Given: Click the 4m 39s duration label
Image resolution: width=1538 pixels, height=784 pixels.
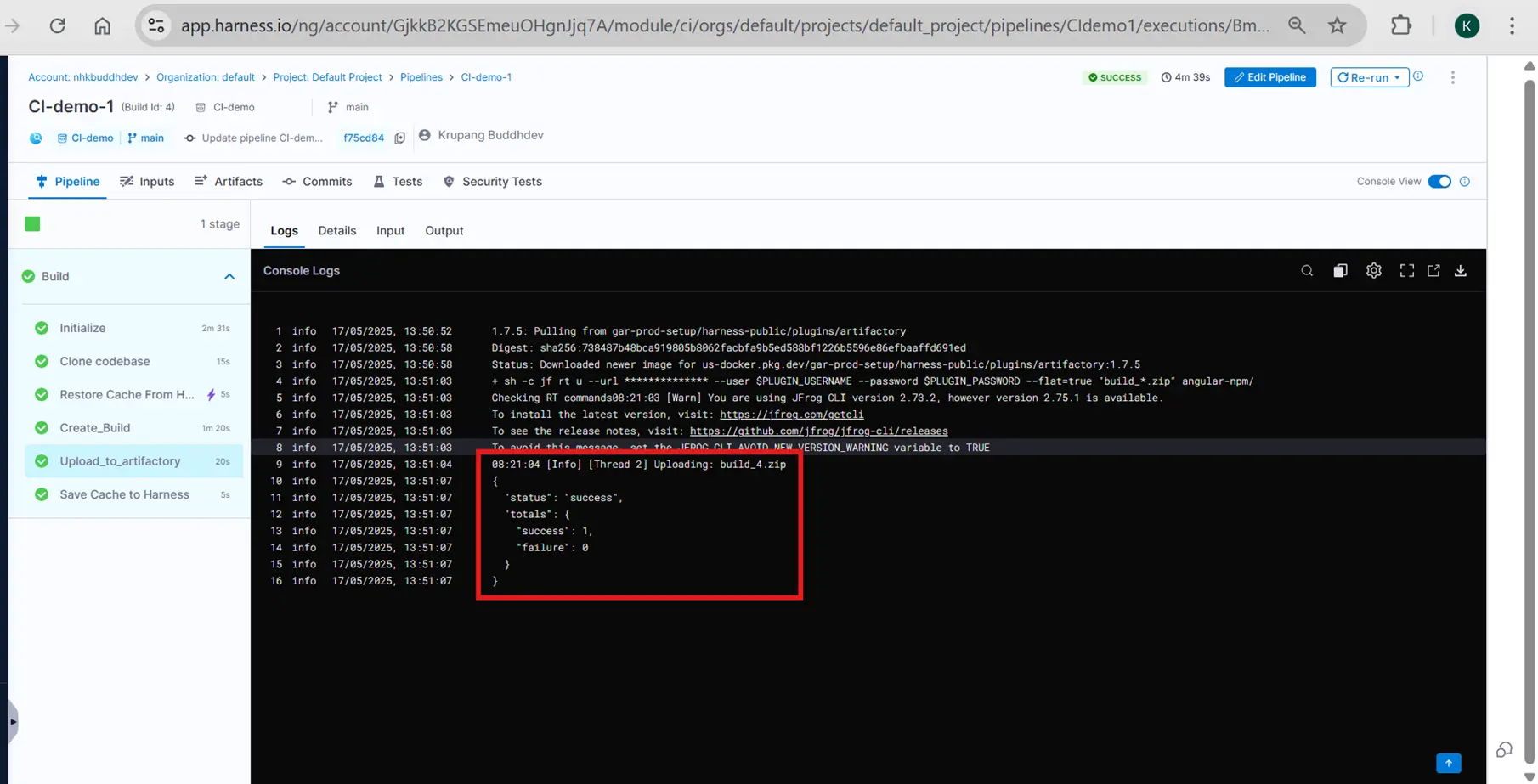Looking at the screenshot, I should pos(1185,77).
